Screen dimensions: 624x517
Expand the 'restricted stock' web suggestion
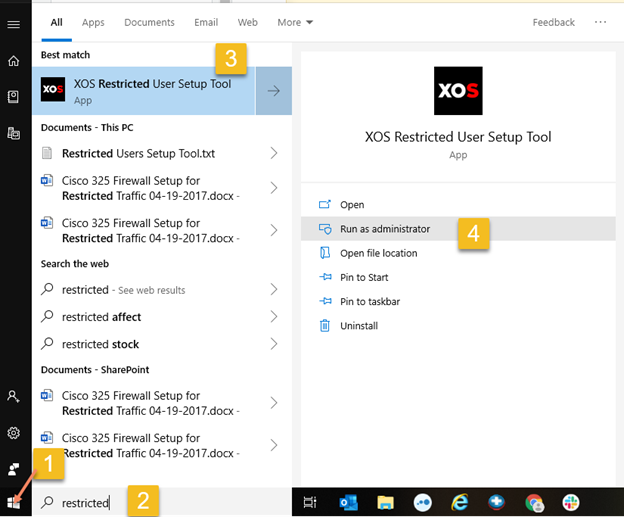274,344
